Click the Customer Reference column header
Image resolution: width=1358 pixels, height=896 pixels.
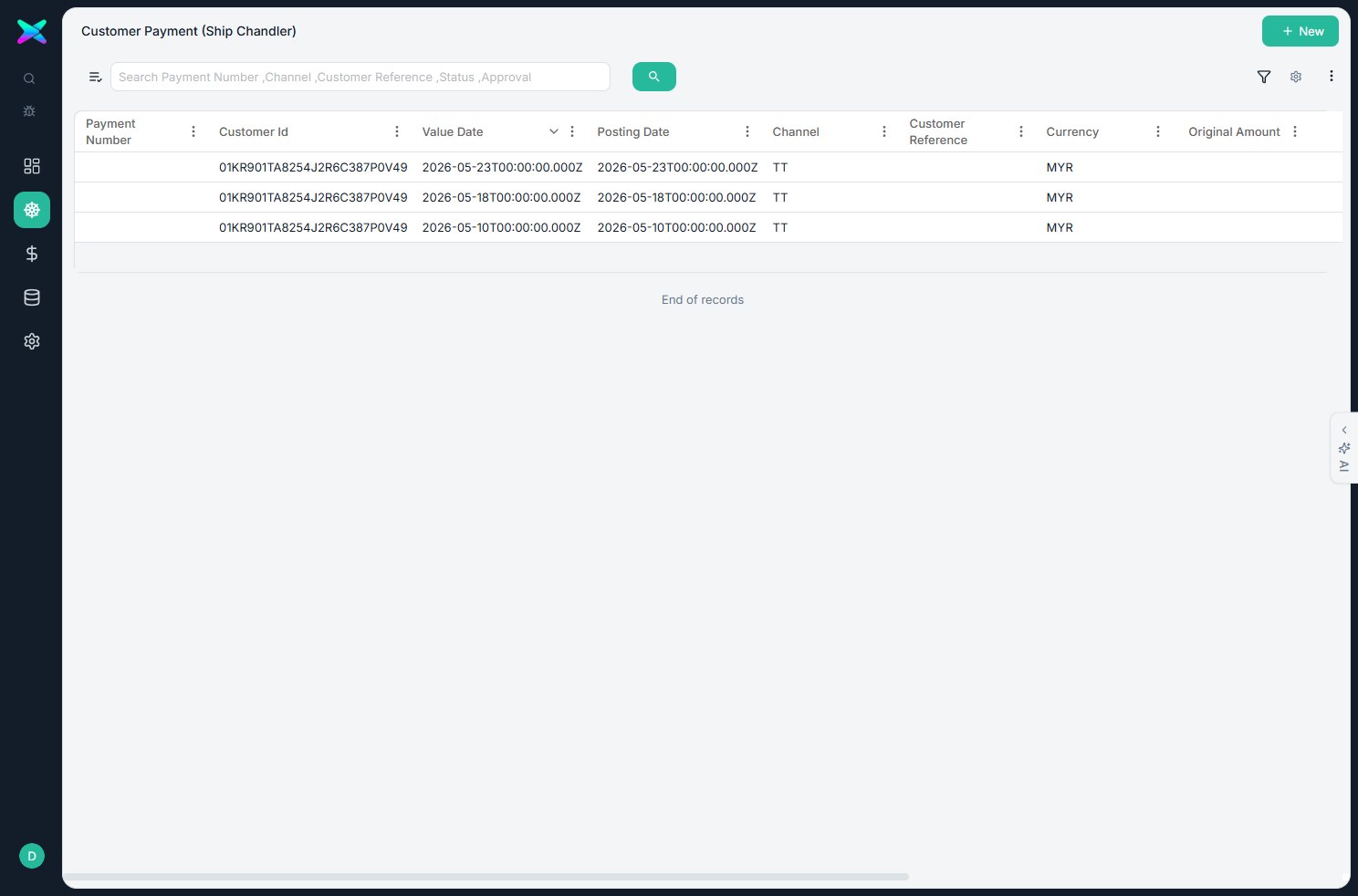[938, 131]
